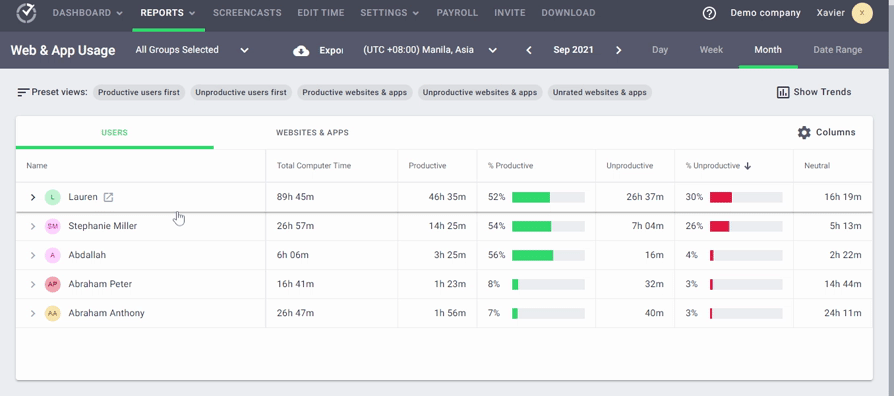Open the Manila timezone dropdown
This screenshot has height=396, width=894.
[430, 50]
